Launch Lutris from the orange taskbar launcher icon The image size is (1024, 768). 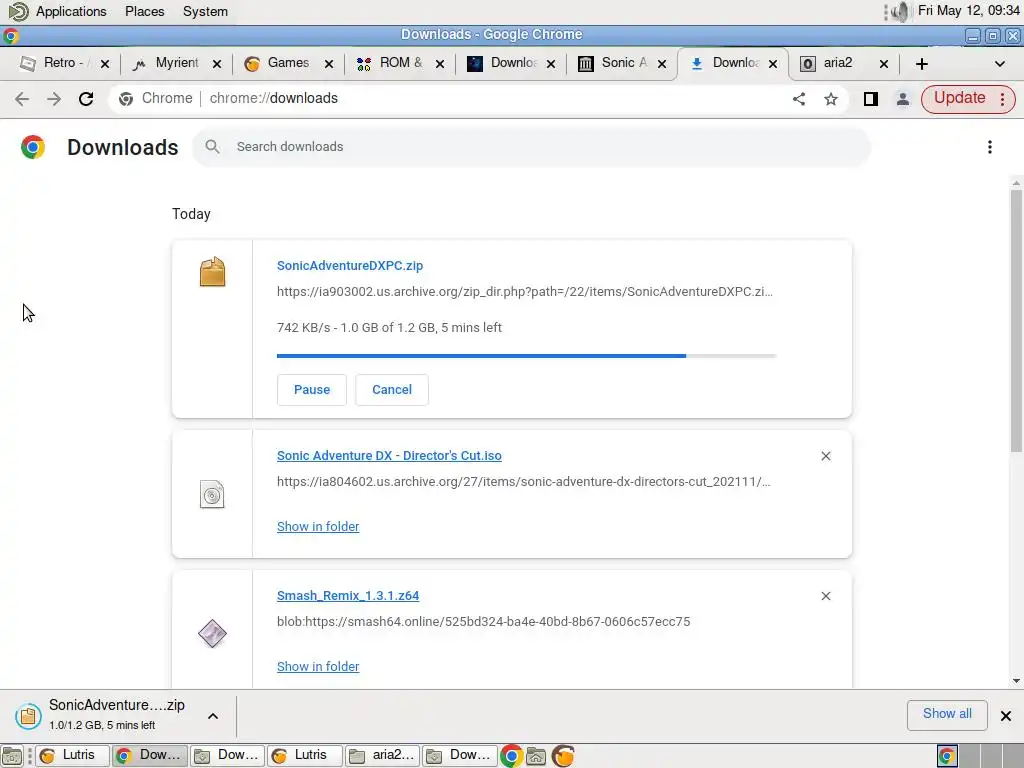(x=563, y=756)
